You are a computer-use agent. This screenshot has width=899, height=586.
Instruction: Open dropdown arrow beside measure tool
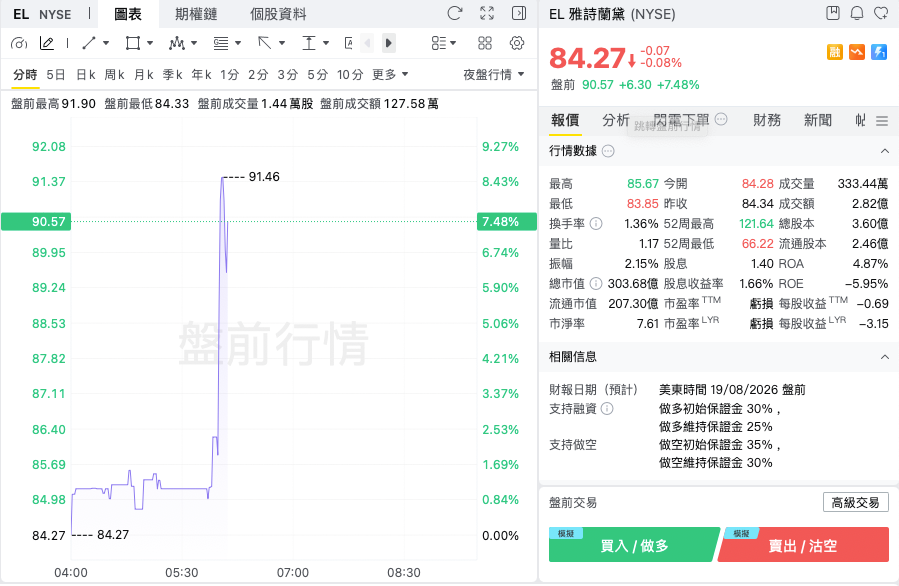coord(326,43)
